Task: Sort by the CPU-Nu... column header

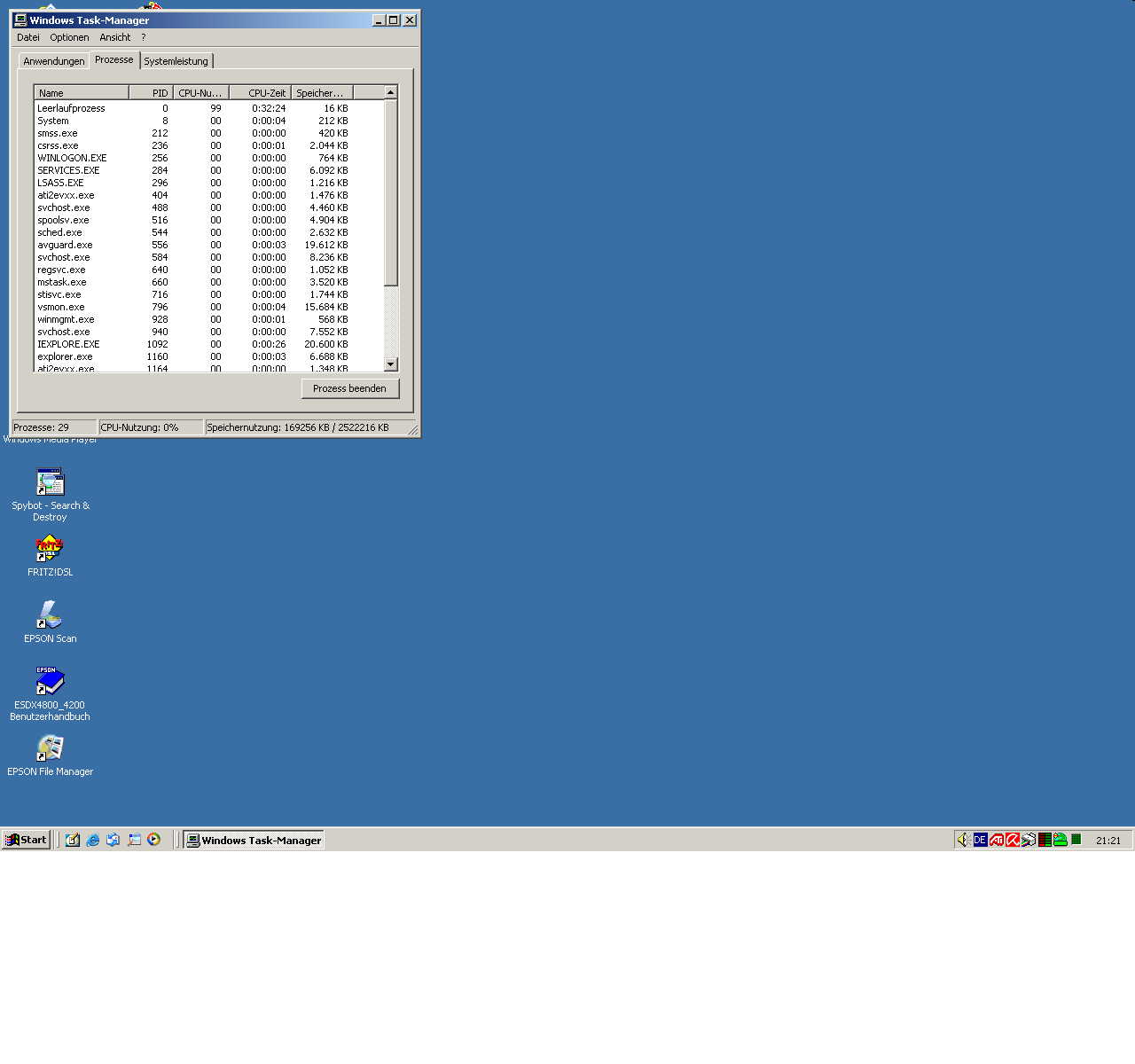Action: pos(201,92)
